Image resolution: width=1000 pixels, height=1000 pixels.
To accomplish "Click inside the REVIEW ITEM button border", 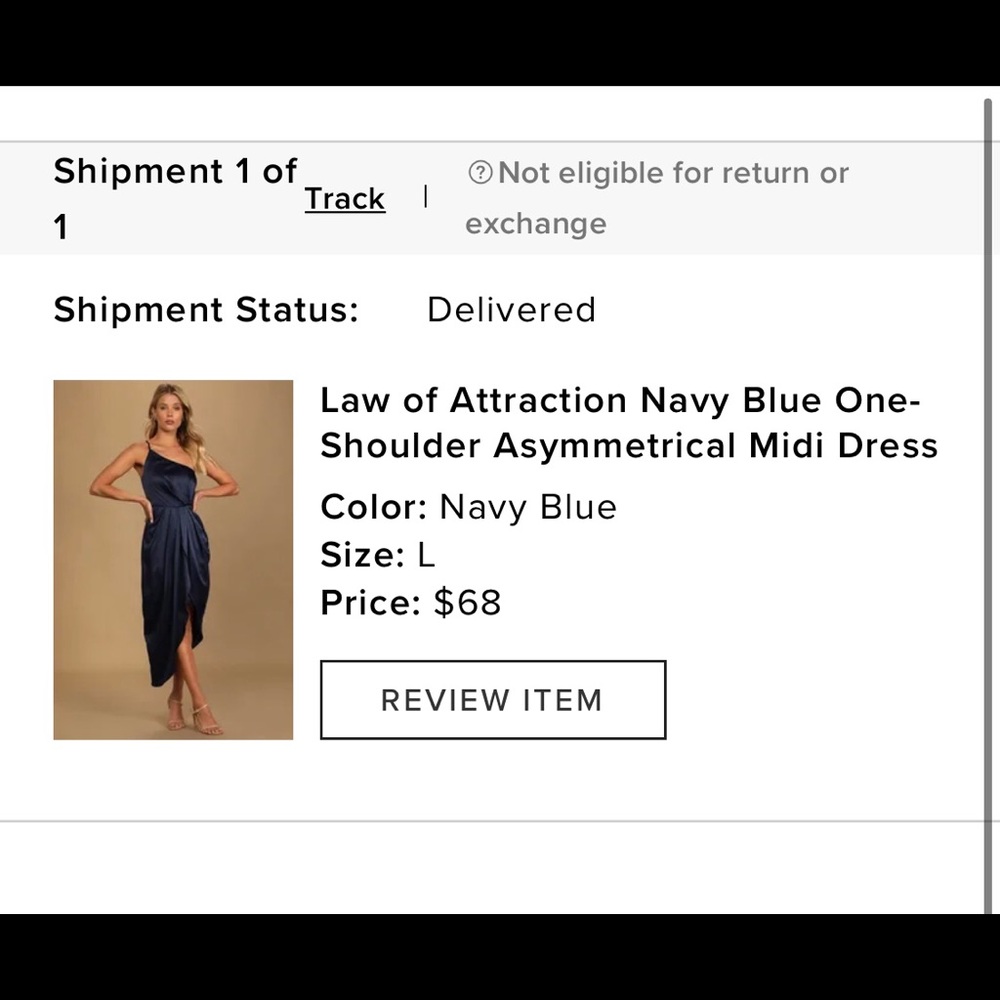I will pos(493,700).
